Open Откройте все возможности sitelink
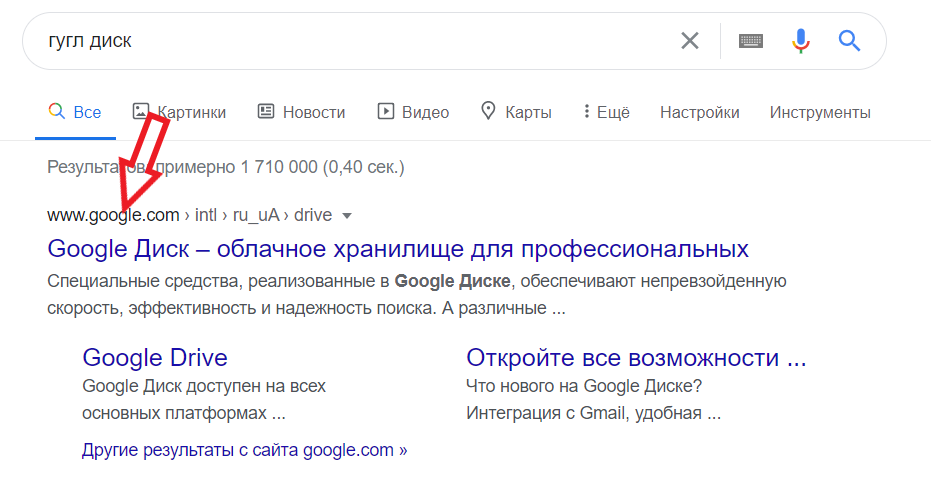This screenshot has width=931, height=490. [636, 357]
